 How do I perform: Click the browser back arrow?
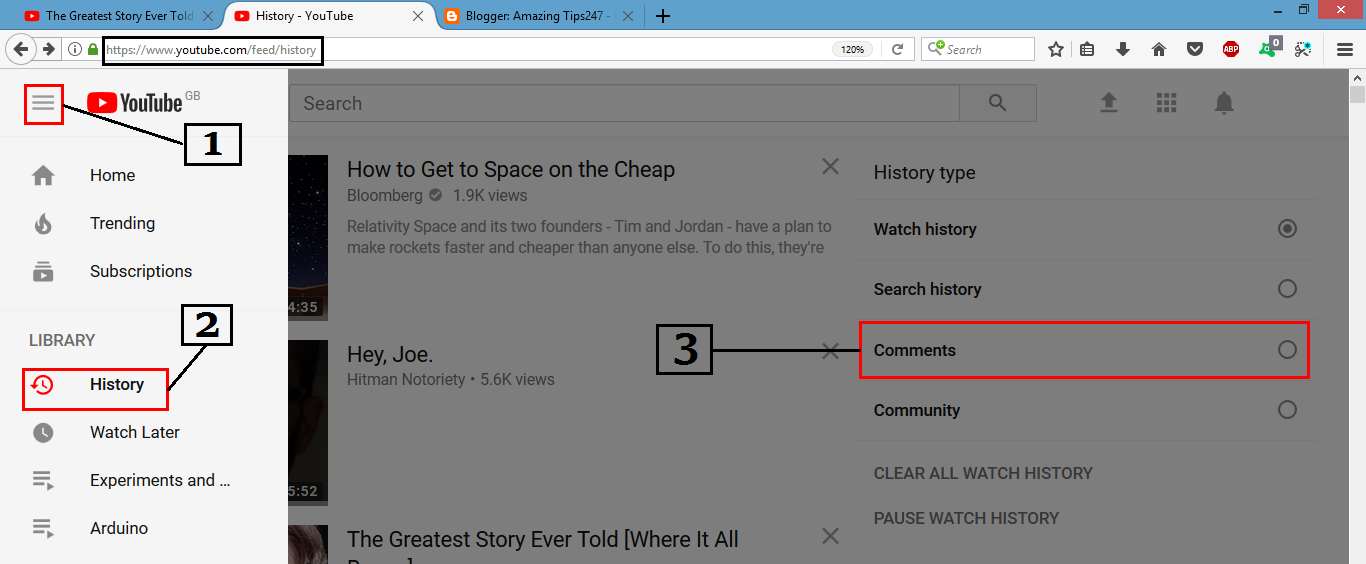(x=21, y=49)
